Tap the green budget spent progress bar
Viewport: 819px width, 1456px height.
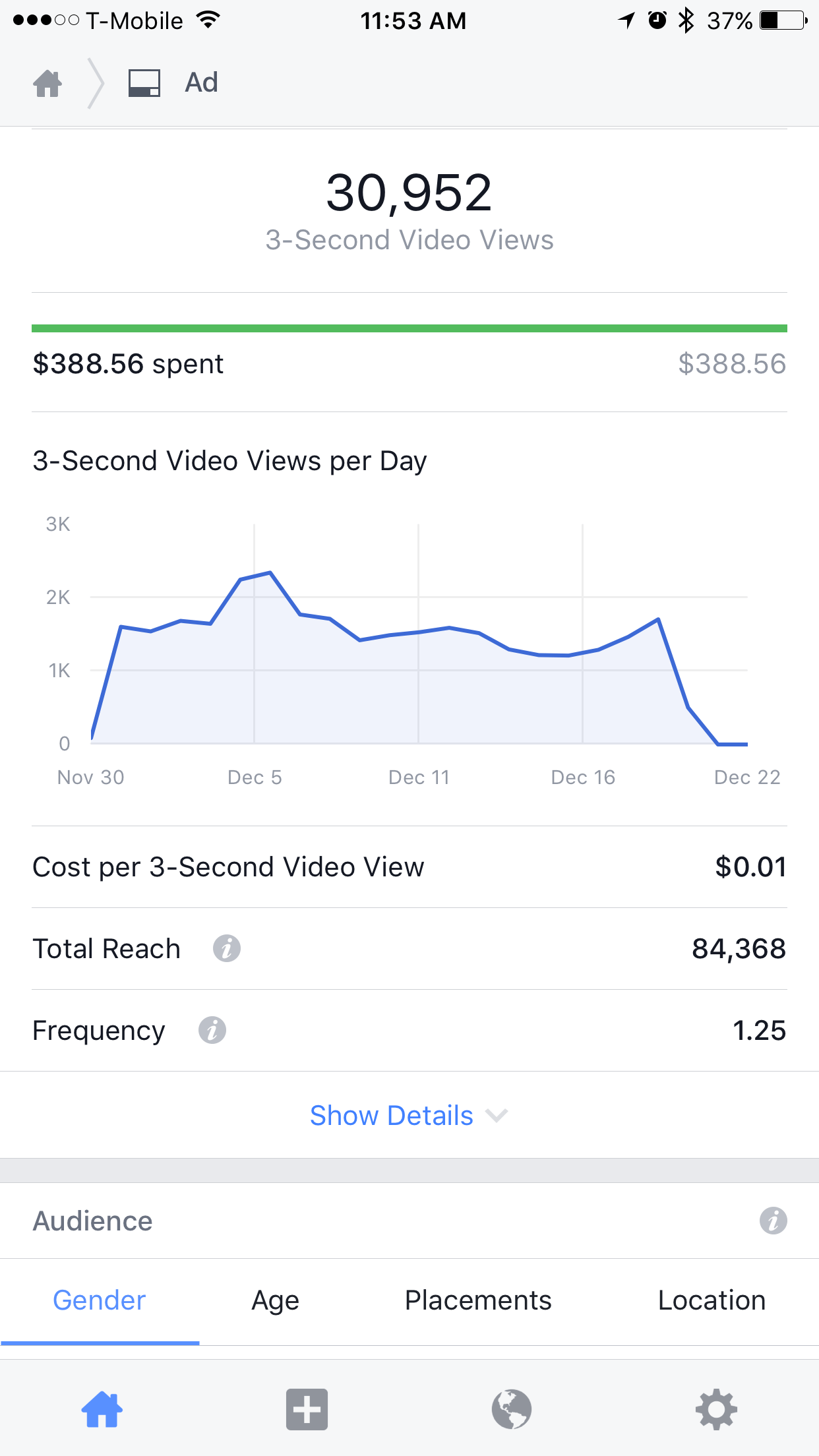(409, 328)
